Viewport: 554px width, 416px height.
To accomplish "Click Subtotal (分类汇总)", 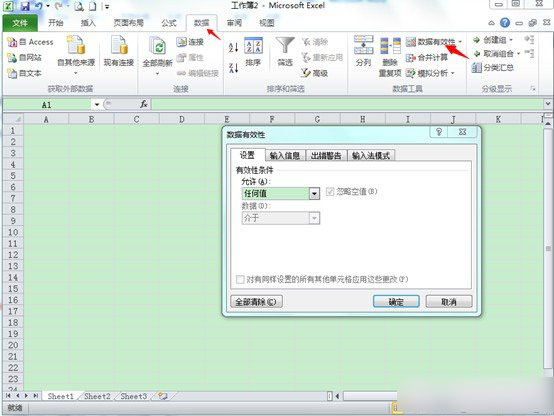I will click(x=493, y=68).
